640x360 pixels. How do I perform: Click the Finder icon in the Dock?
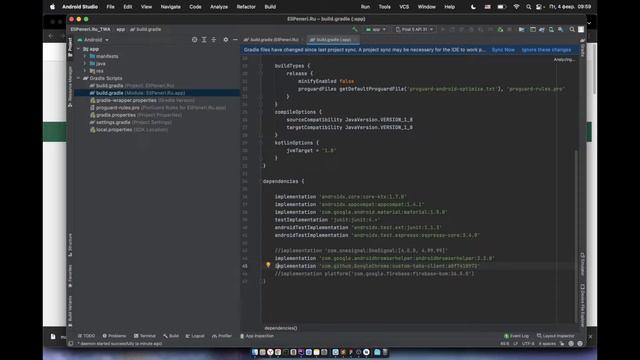point(255,352)
